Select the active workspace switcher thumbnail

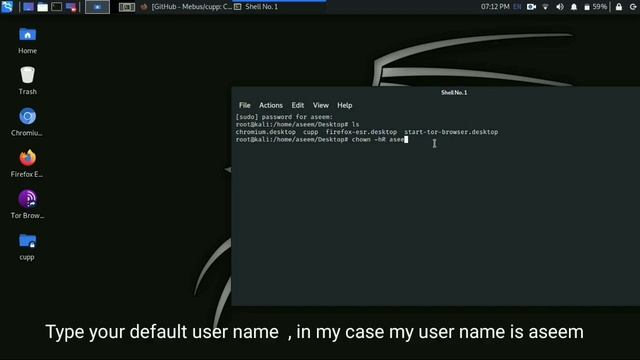click(x=97, y=7)
